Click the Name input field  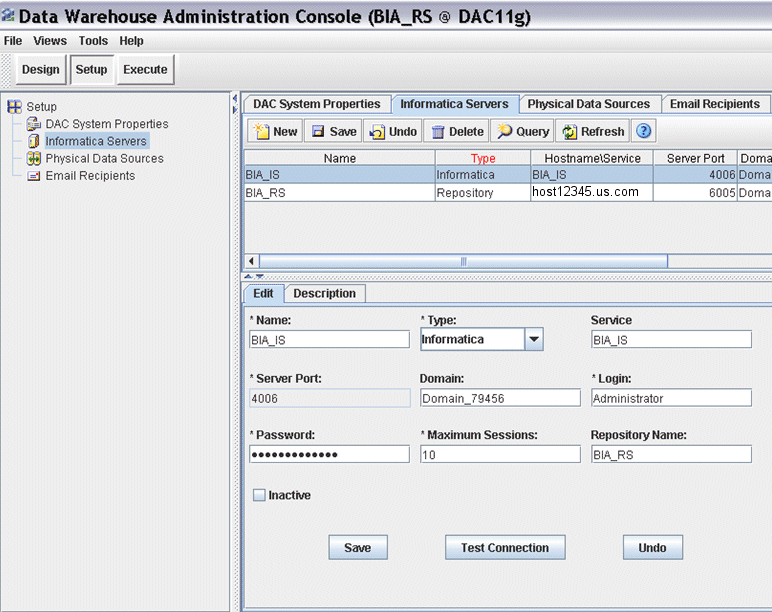329,340
